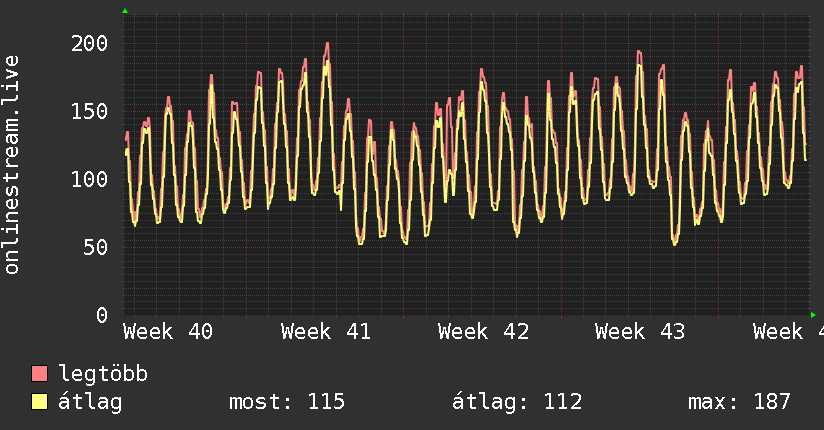Click the 200 y-axis tick label
Screen dimensions: 824x430
89,43
